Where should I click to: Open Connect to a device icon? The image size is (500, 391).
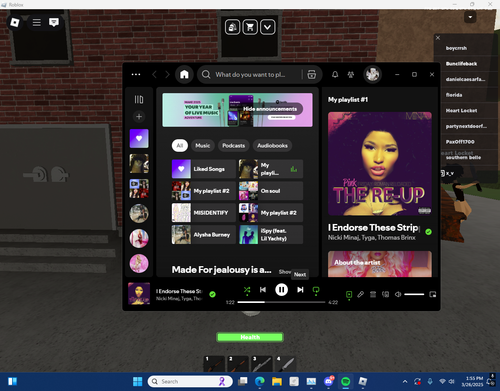[x=385, y=294]
